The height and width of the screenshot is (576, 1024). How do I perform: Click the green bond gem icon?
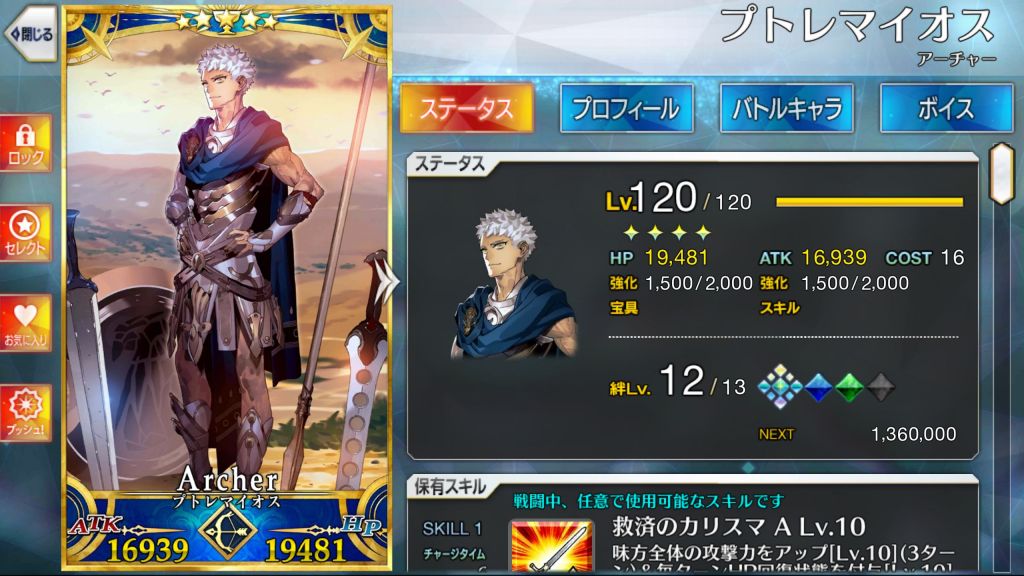(849, 387)
